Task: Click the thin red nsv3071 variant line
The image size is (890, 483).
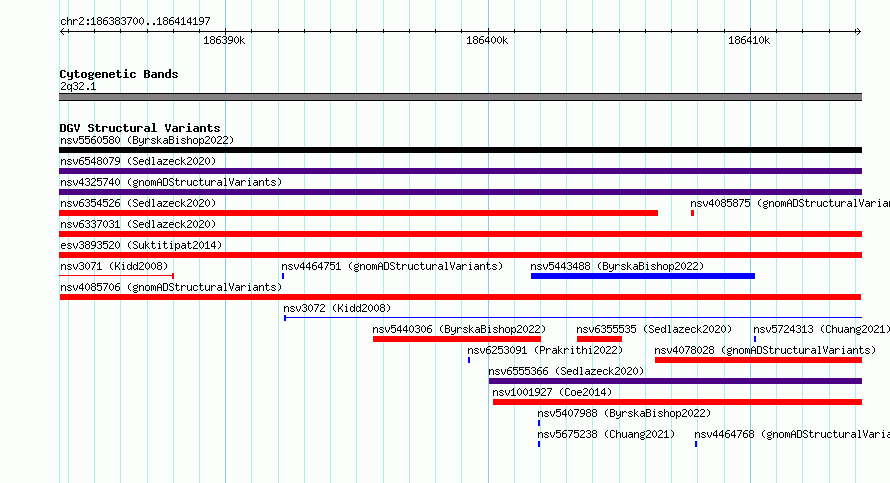Action: pos(116,276)
